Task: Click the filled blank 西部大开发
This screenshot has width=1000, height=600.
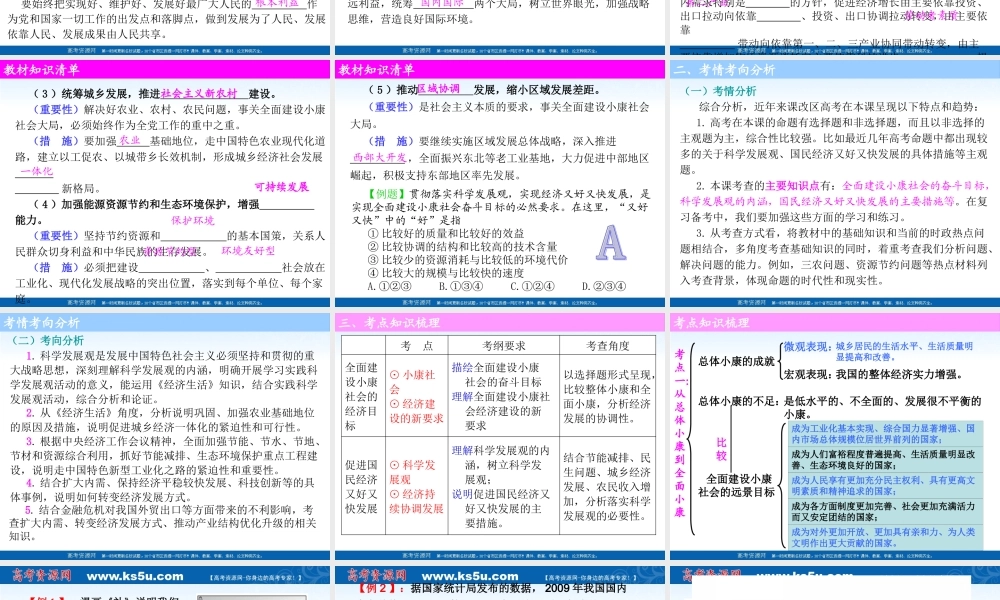Action: click(380, 157)
